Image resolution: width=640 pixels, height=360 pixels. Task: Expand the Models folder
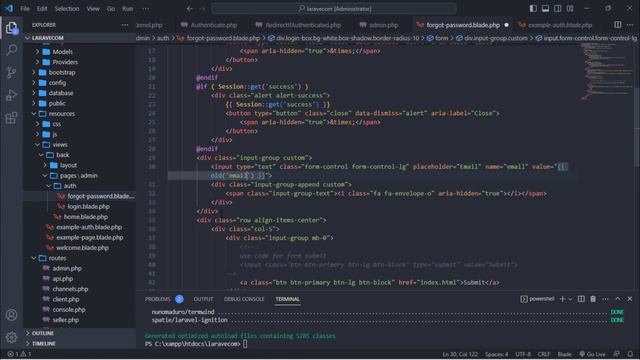(x=79, y=52)
